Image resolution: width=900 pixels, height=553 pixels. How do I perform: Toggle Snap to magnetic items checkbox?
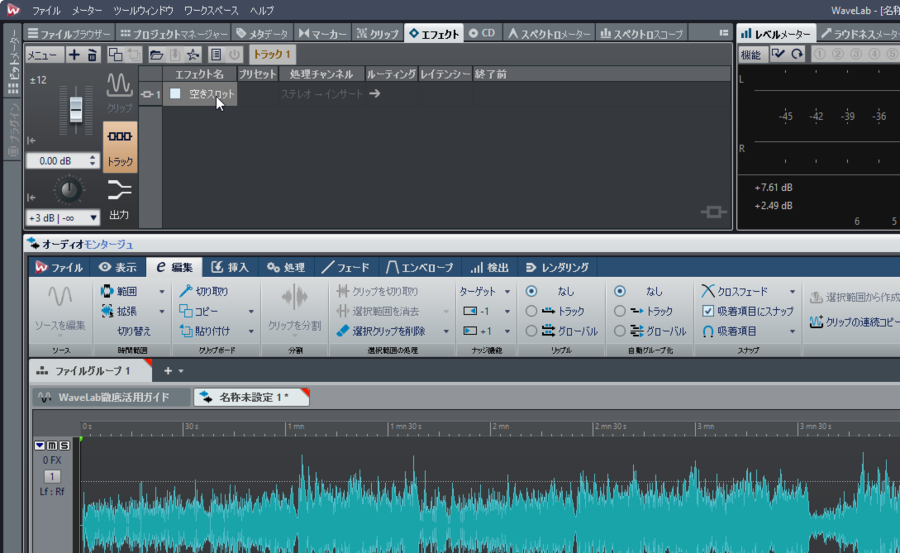[708, 311]
